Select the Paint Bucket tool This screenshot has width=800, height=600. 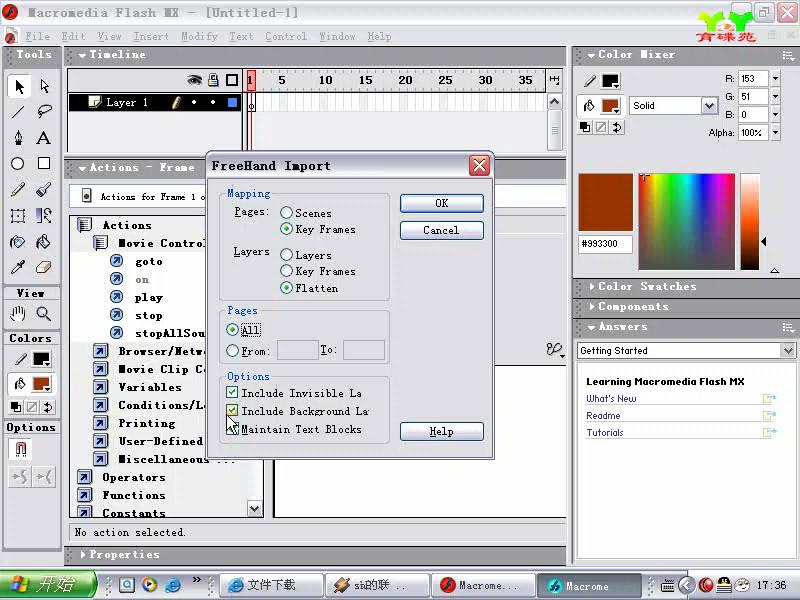[44, 241]
